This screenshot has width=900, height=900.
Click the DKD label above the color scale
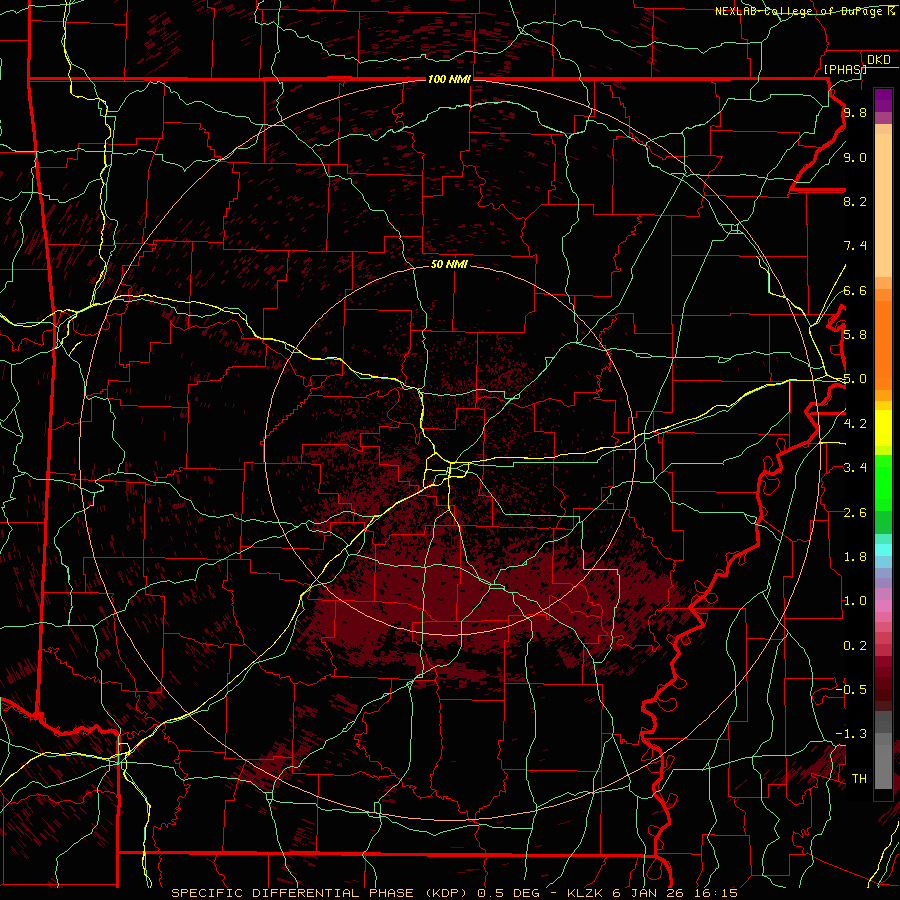pyautogui.click(x=879, y=59)
